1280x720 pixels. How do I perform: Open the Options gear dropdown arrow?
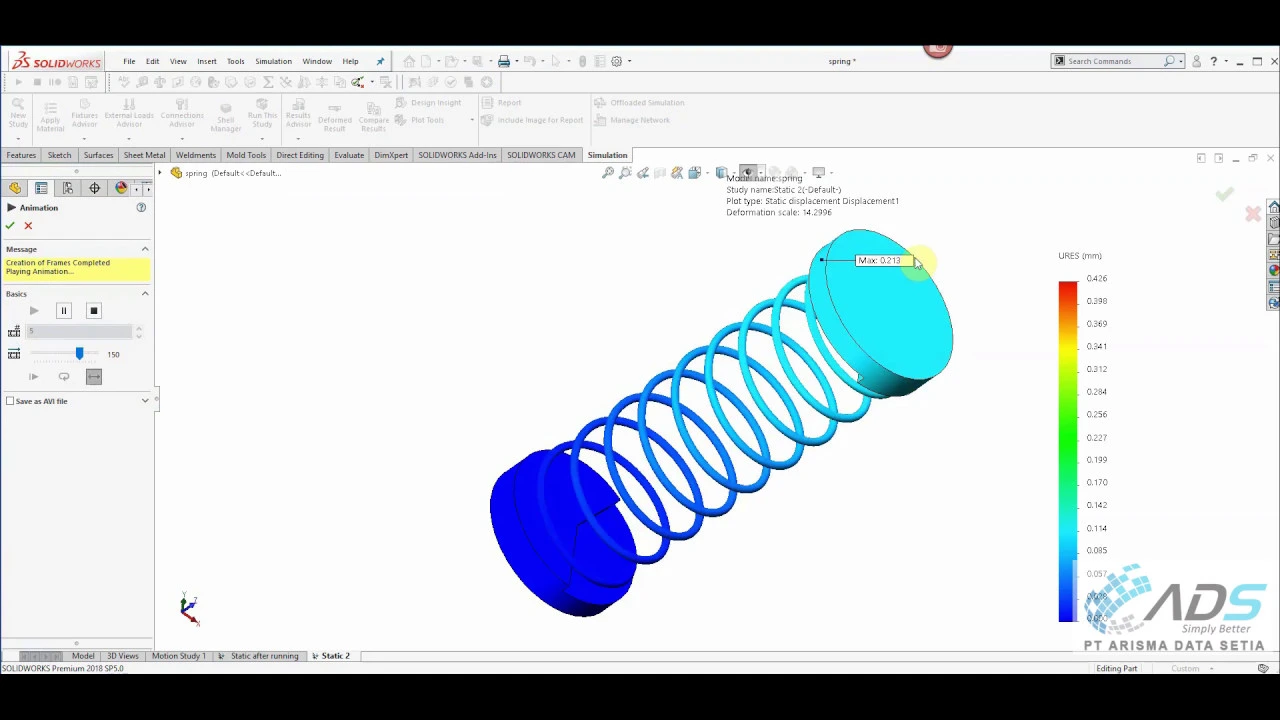629,61
